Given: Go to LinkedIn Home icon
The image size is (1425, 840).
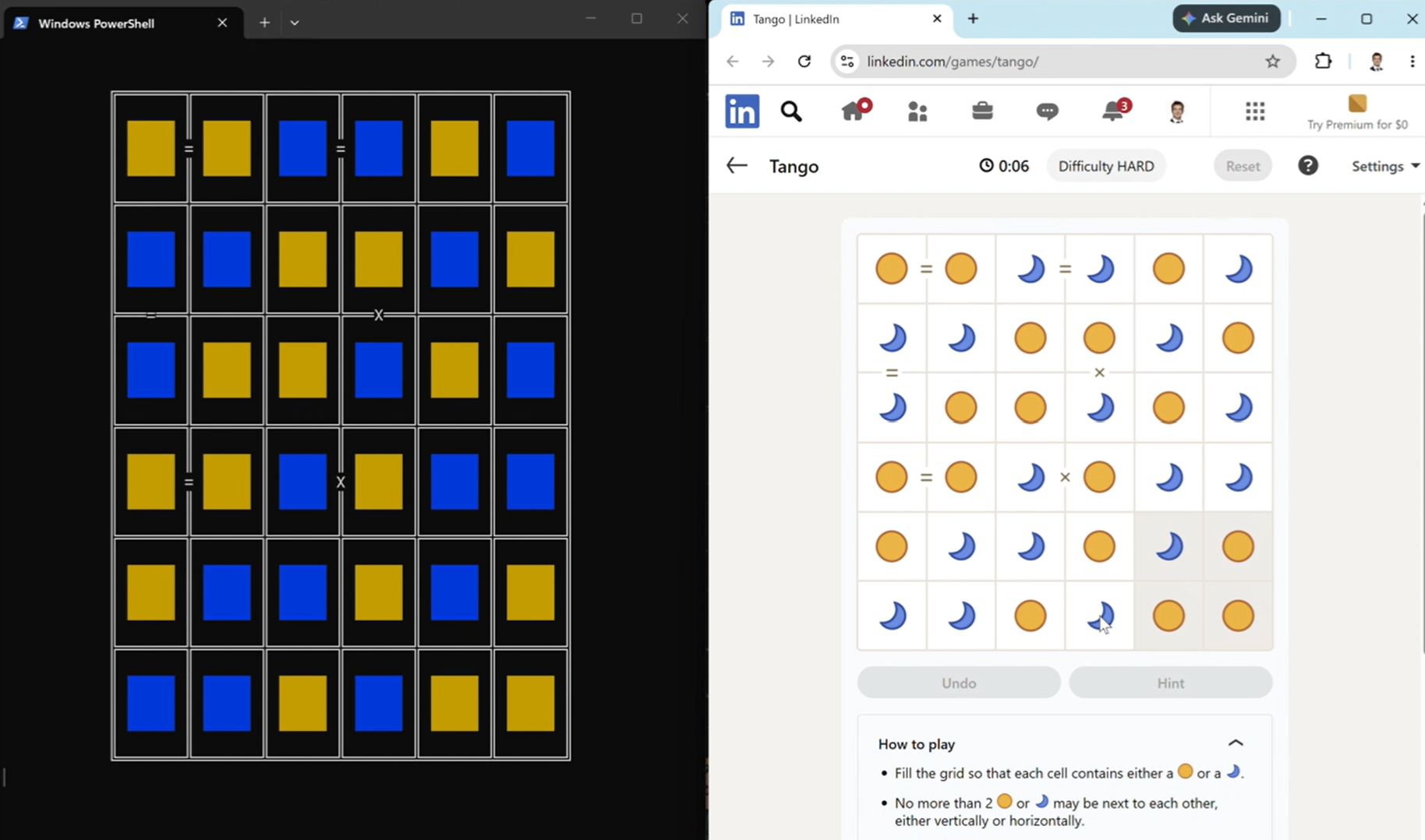Looking at the screenshot, I should [x=854, y=111].
